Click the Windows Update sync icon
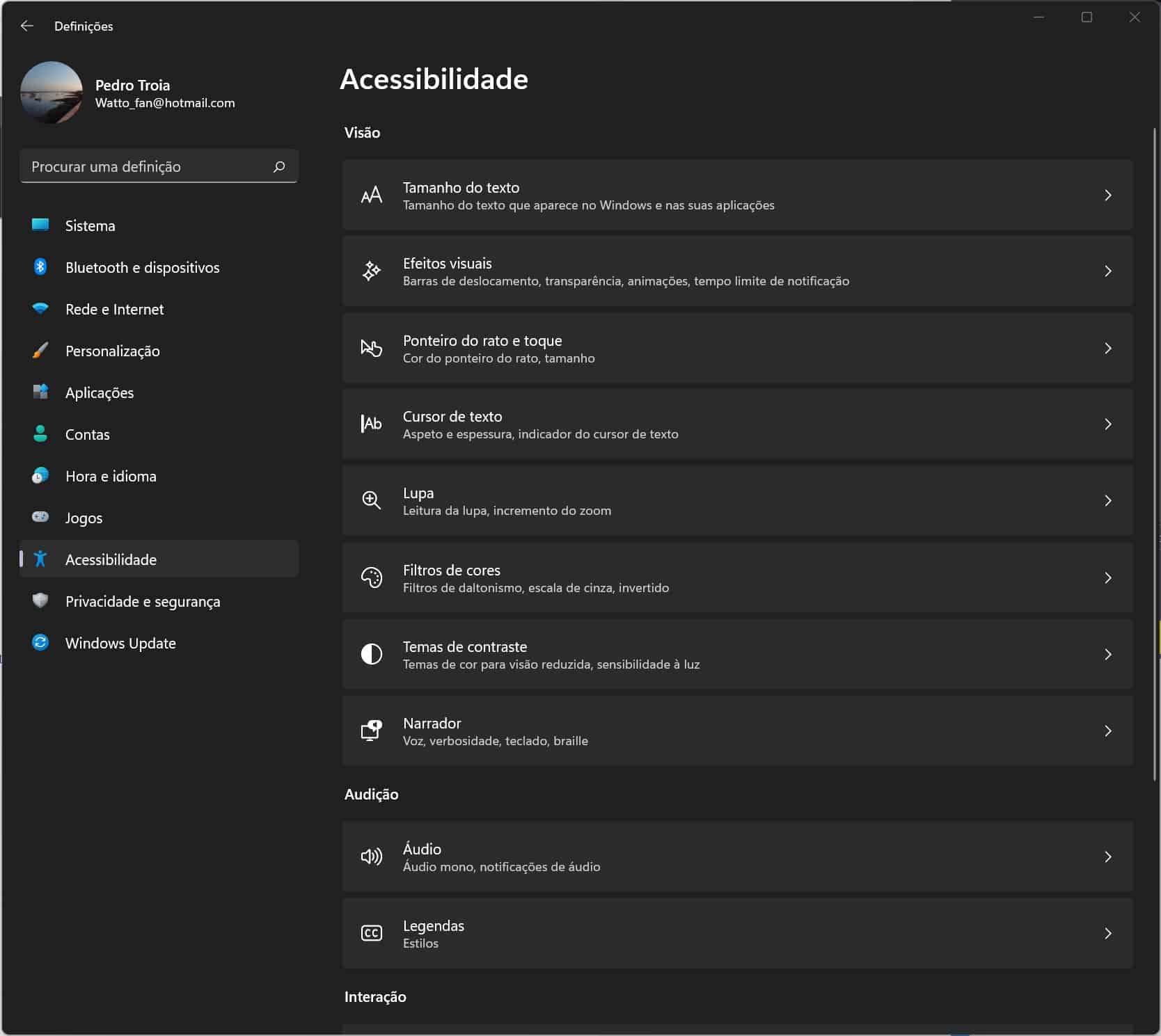 click(x=40, y=642)
